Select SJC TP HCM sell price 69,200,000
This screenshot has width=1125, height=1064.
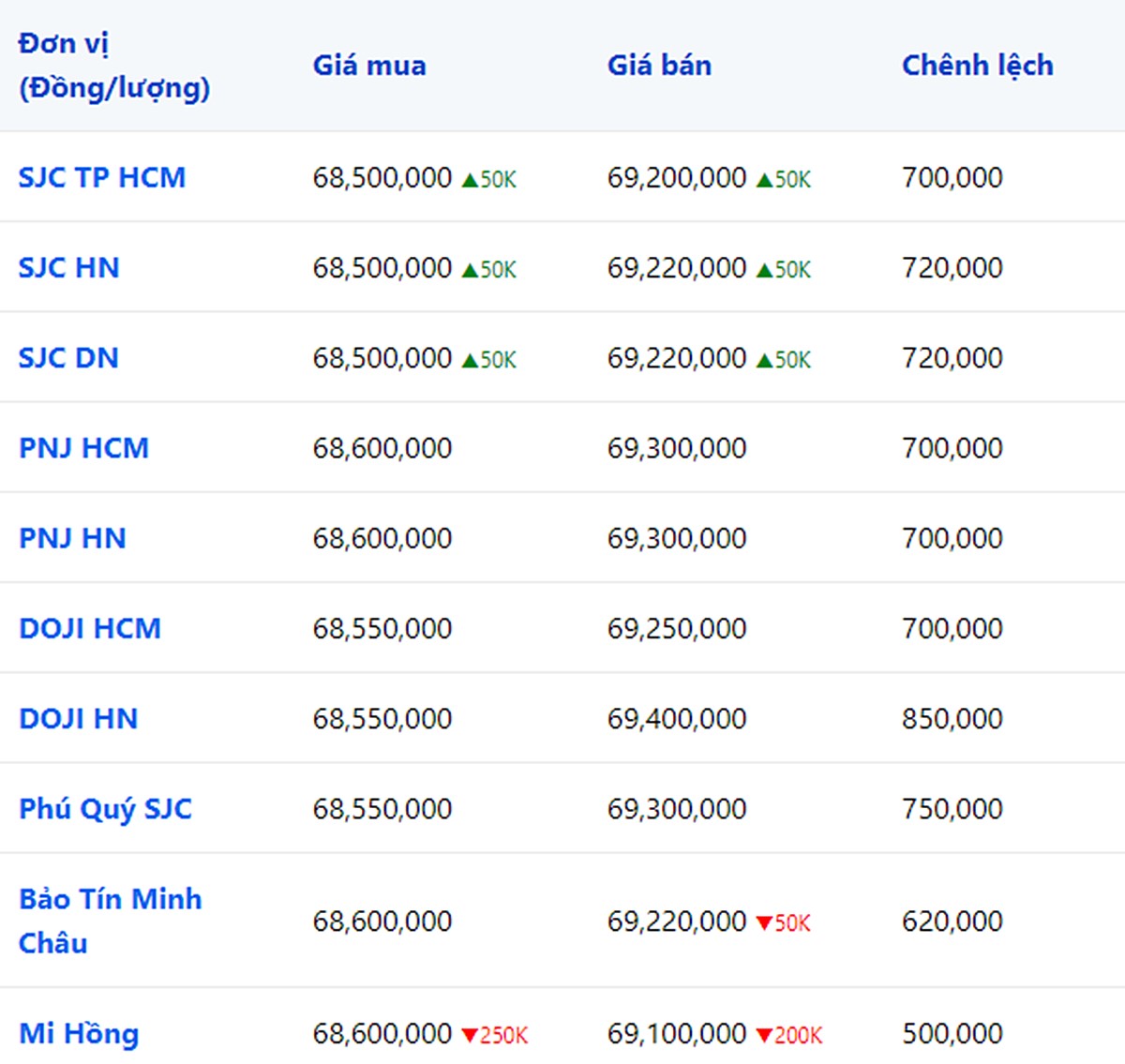click(677, 177)
